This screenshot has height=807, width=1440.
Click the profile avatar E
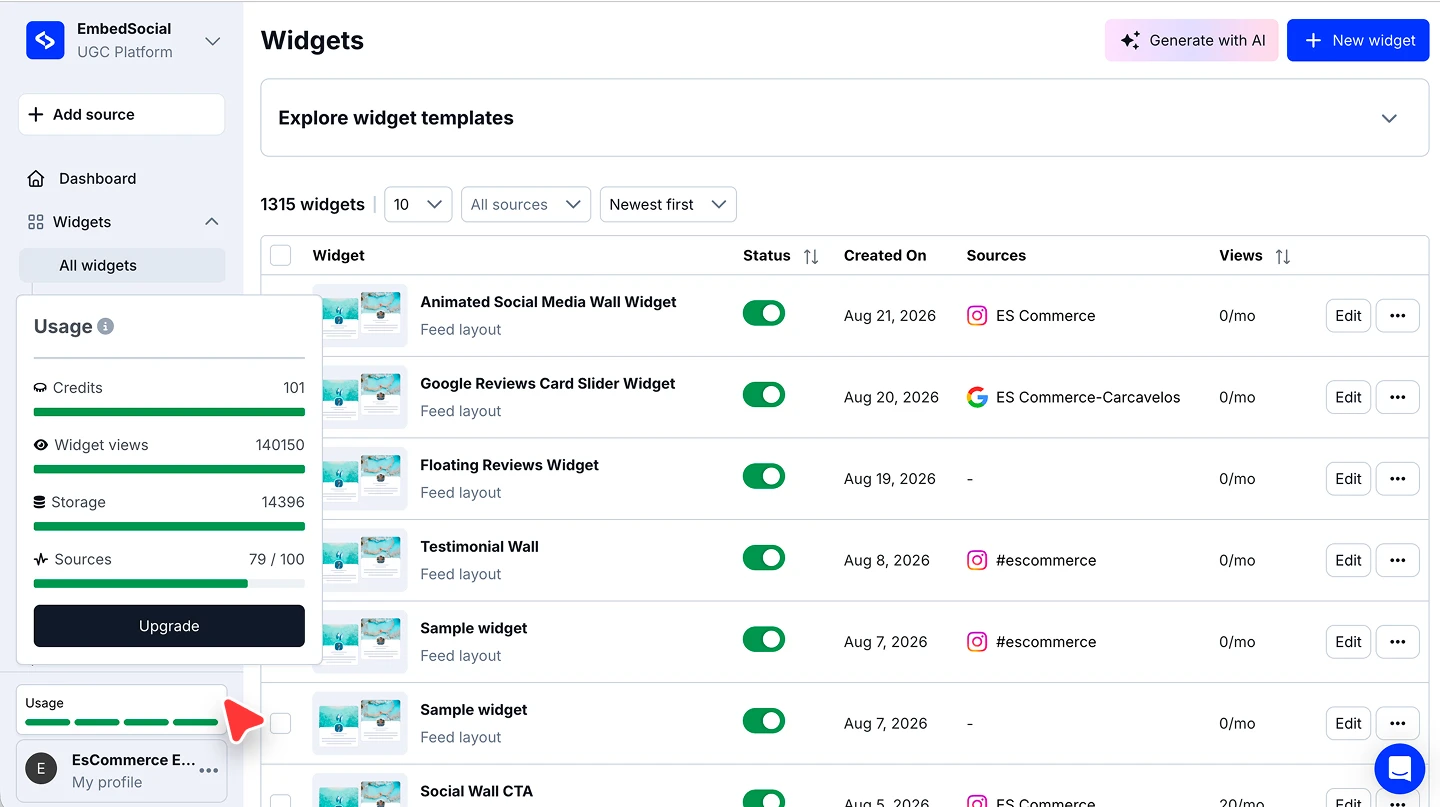coord(41,769)
